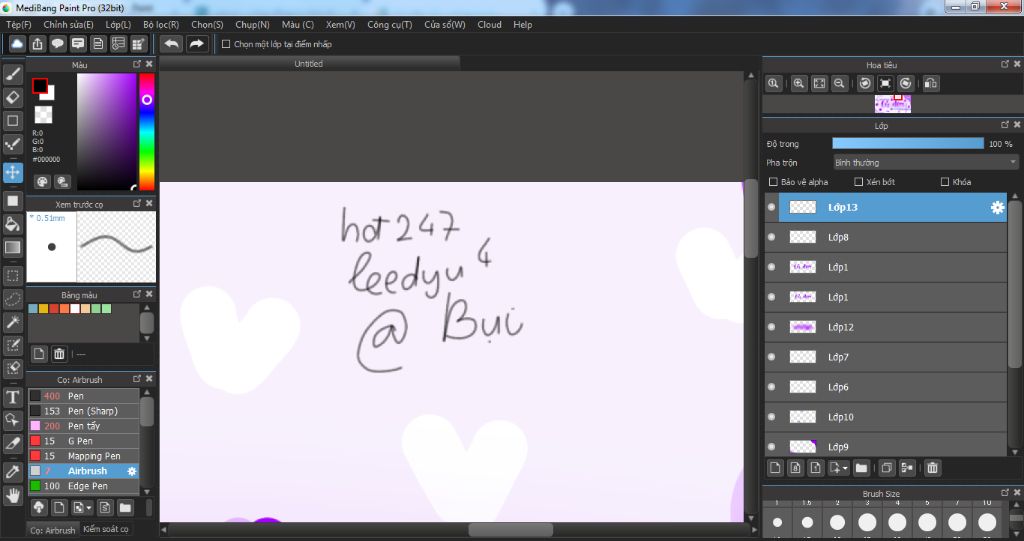Rotate canvas left in the navigator
The width and height of the screenshot is (1024, 541).
865,83
